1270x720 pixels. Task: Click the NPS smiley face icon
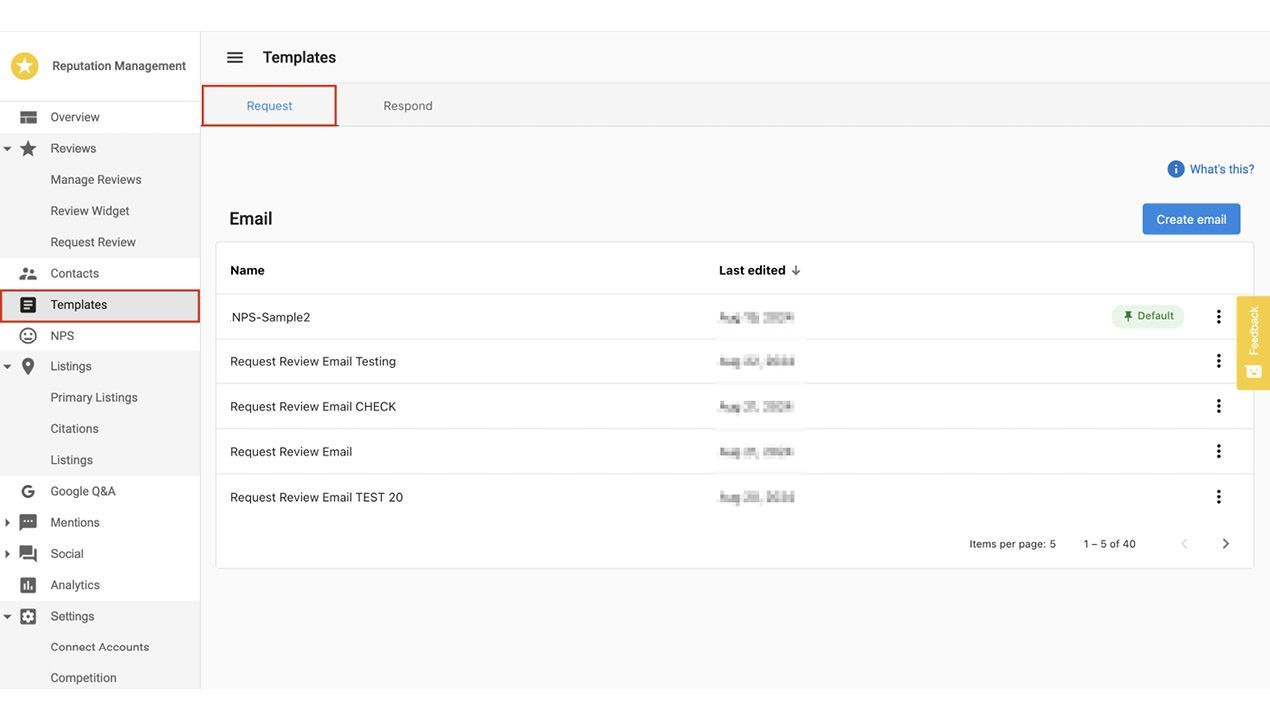tap(28, 336)
